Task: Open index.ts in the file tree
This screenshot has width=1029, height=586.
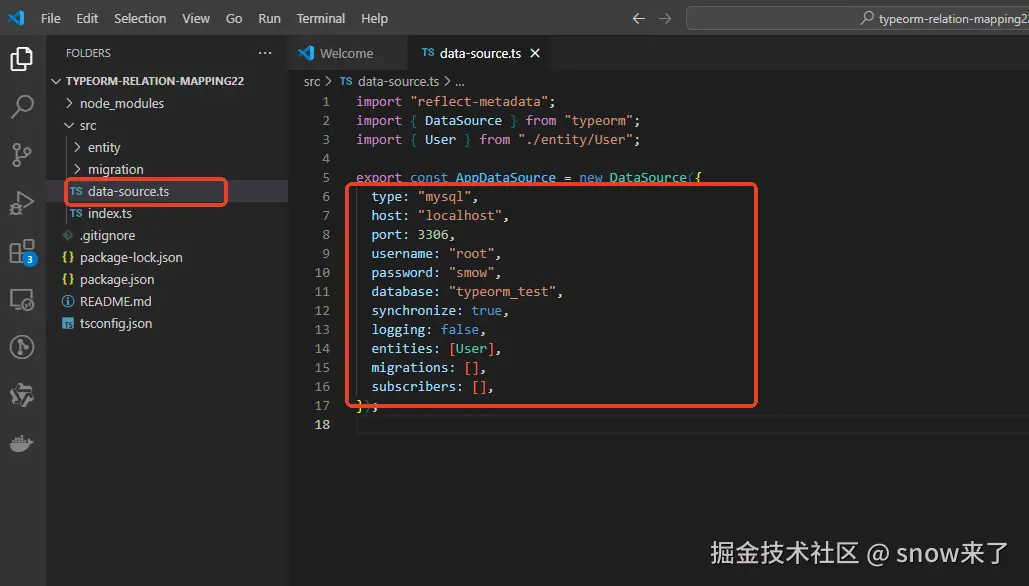Action: [167, 213]
